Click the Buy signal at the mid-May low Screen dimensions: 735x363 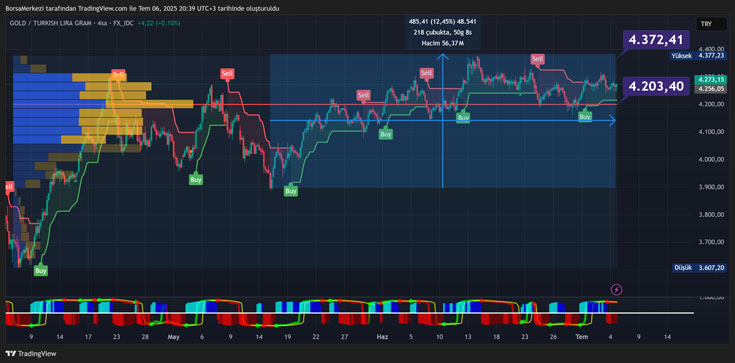pyautogui.click(x=291, y=191)
